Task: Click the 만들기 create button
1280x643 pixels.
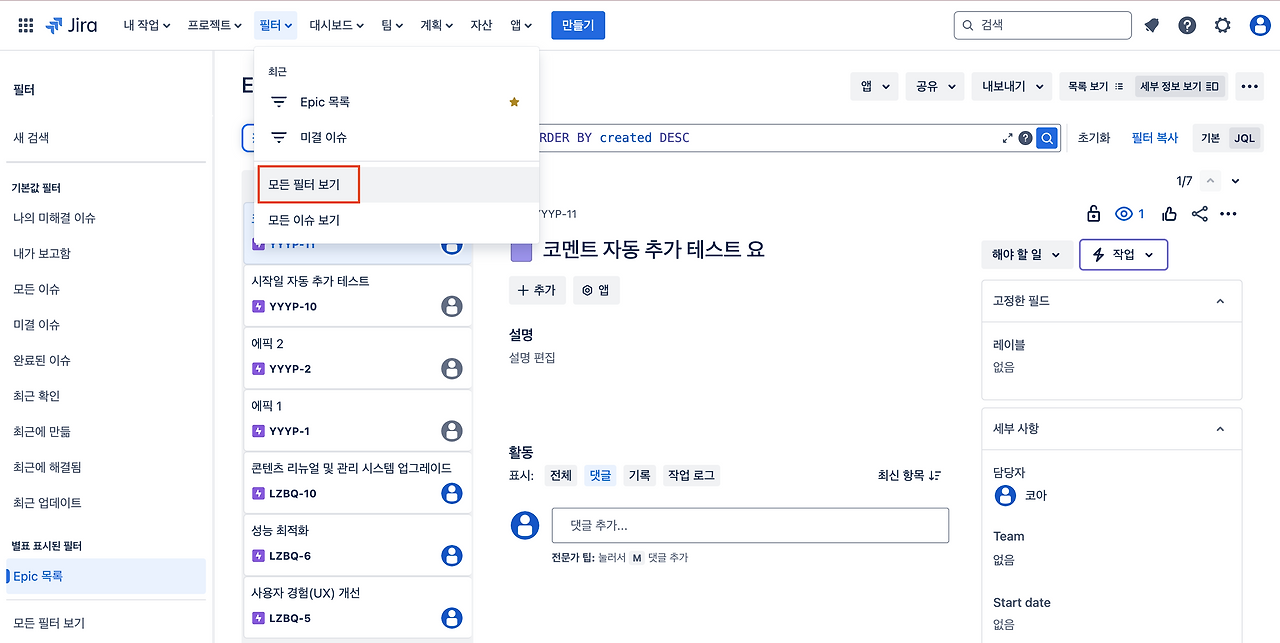Action: [577, 25]
